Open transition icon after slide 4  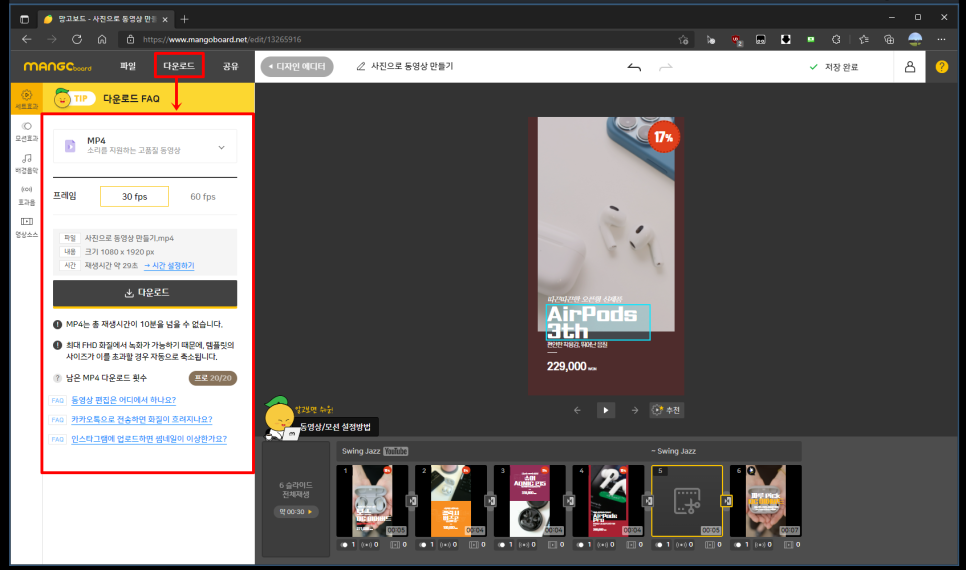click(648, 500)
